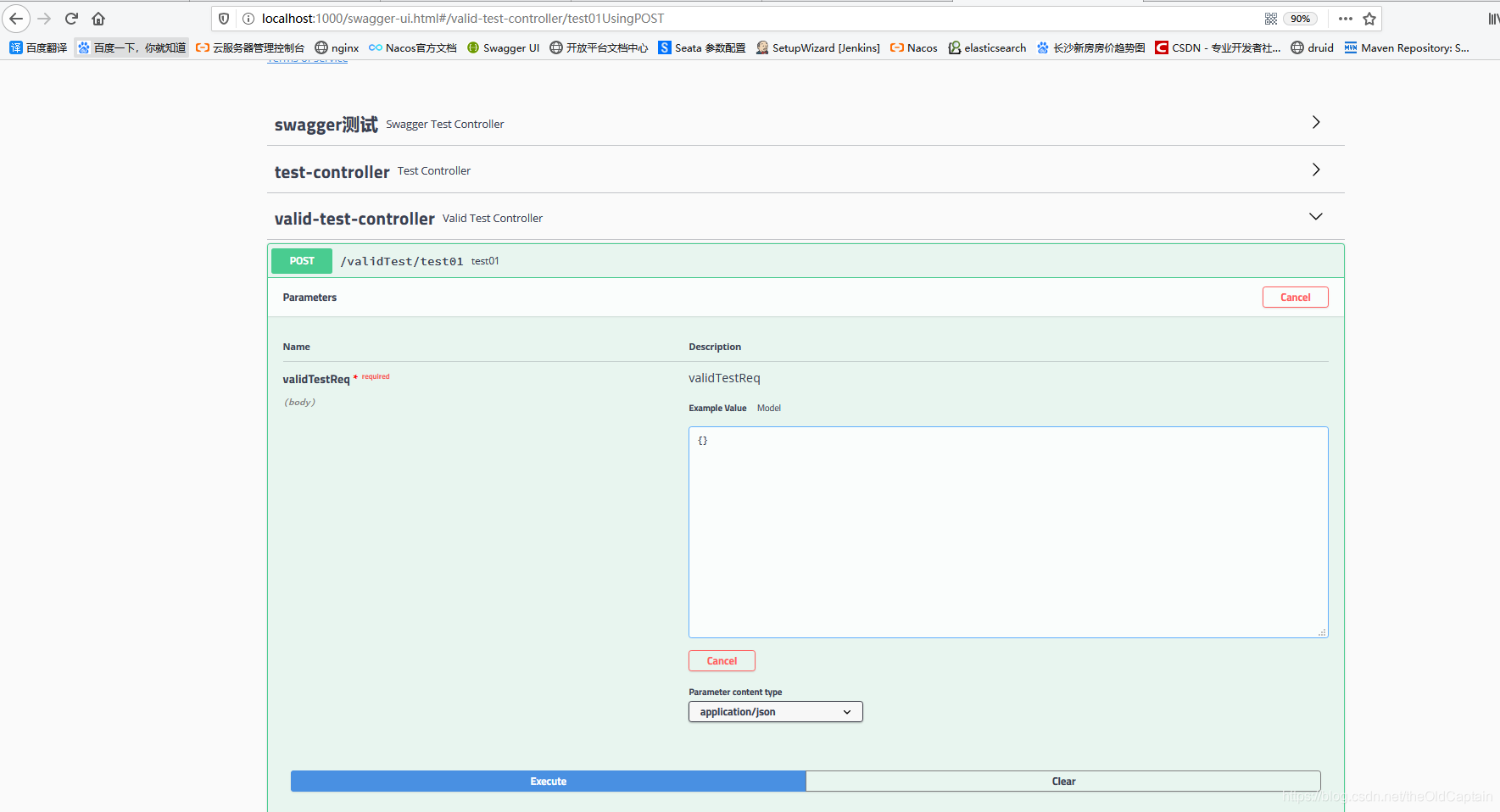This screenshot has height=812, width=1500.
Task: Click inside the request body text area
Action: click(x=1008, y=532)
